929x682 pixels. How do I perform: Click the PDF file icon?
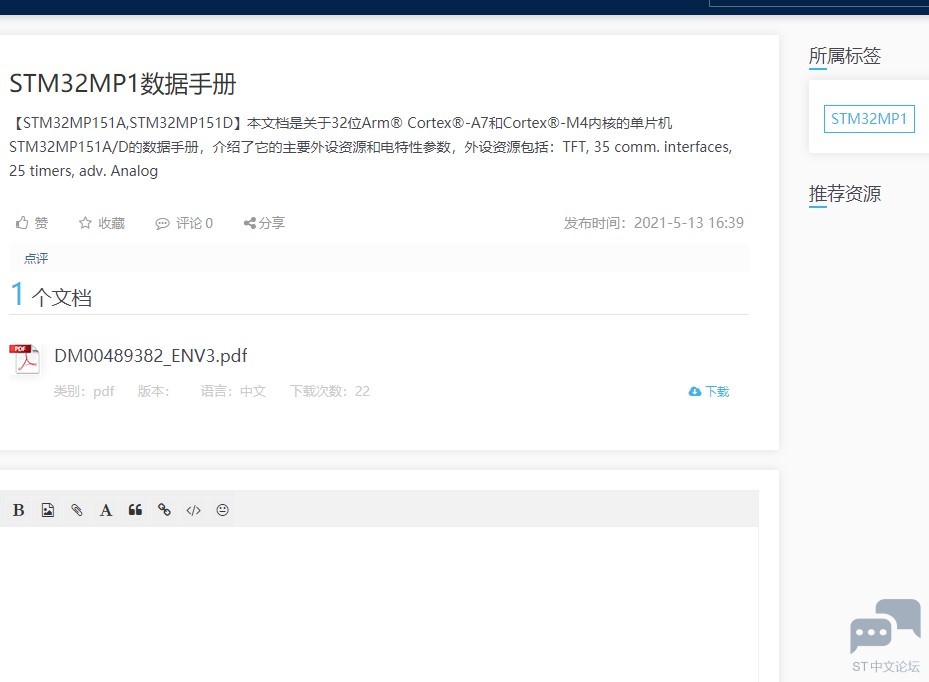[x=24, y=358]
